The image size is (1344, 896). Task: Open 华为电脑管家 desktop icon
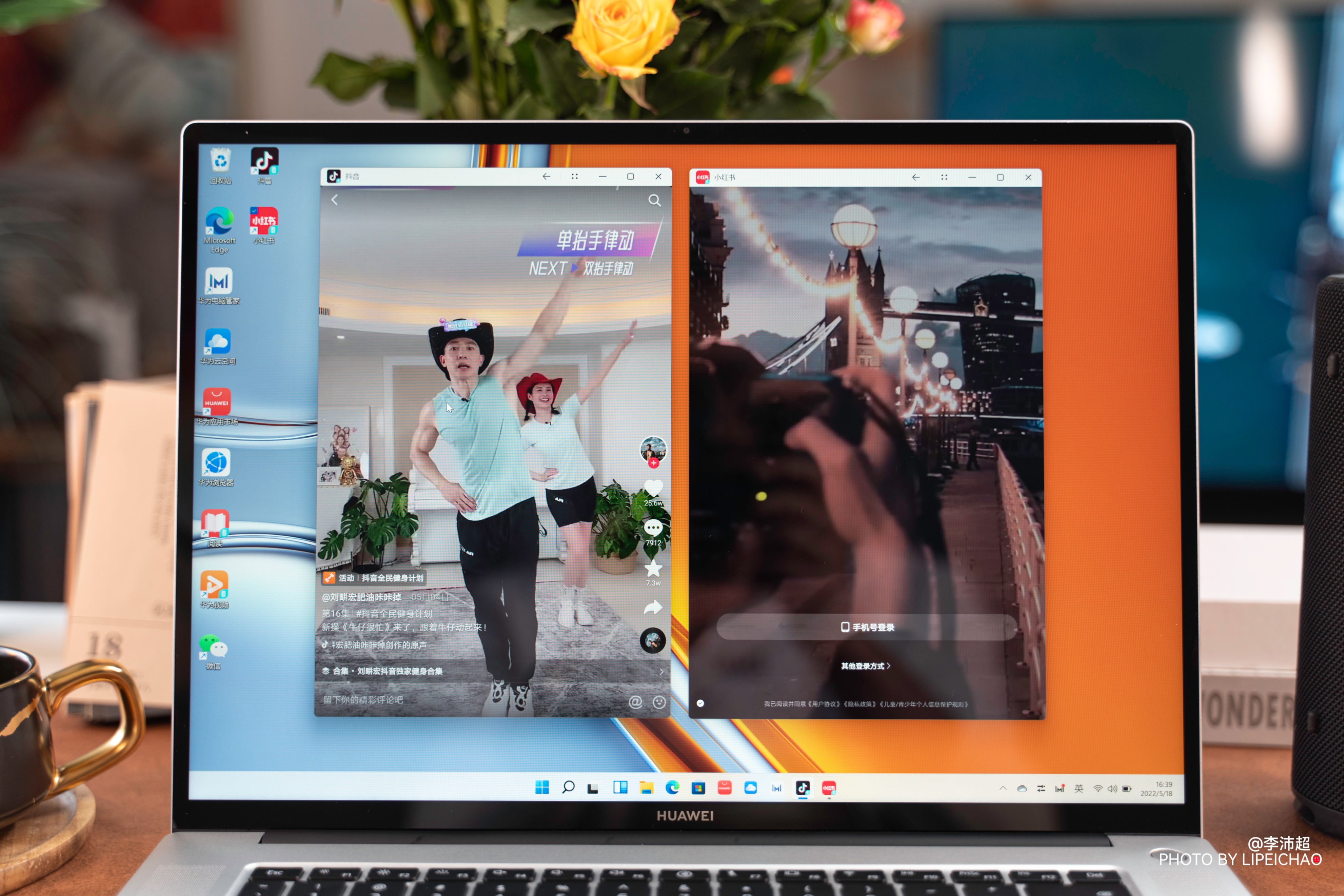(x=218, y=286)
